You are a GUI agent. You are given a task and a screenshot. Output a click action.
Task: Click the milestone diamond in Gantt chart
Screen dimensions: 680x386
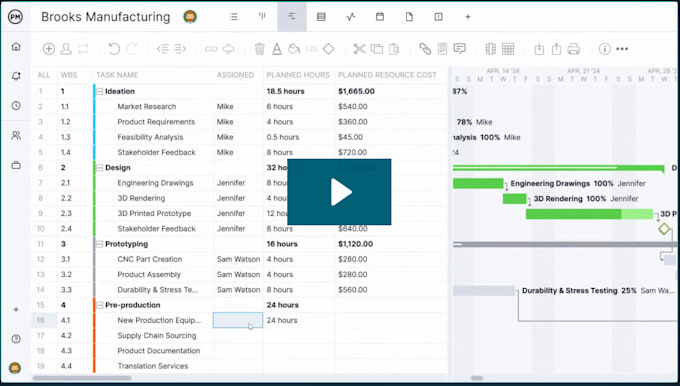tap(664, 229)
